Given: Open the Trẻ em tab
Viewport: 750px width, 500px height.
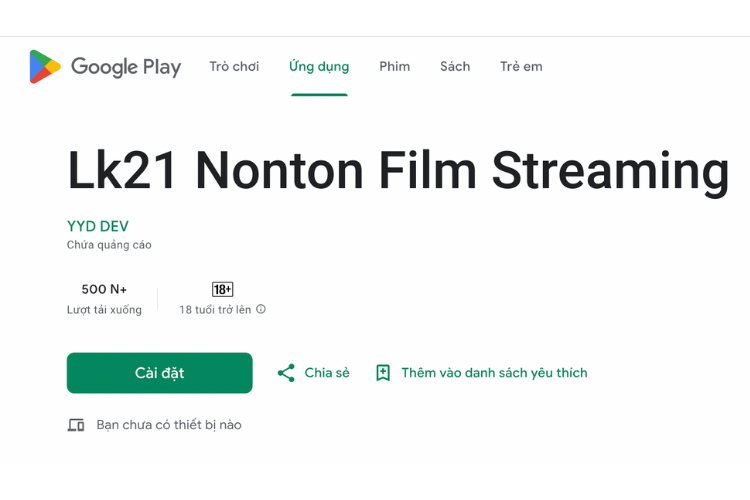Looking at the screenshot, I should click(x=521, y=67).
